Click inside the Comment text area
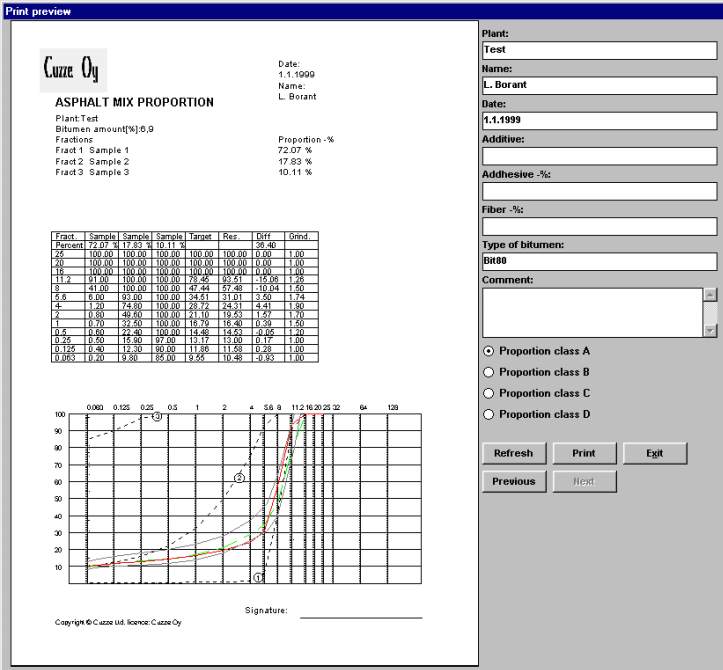 pyautogui.click(x=592, y=312)
